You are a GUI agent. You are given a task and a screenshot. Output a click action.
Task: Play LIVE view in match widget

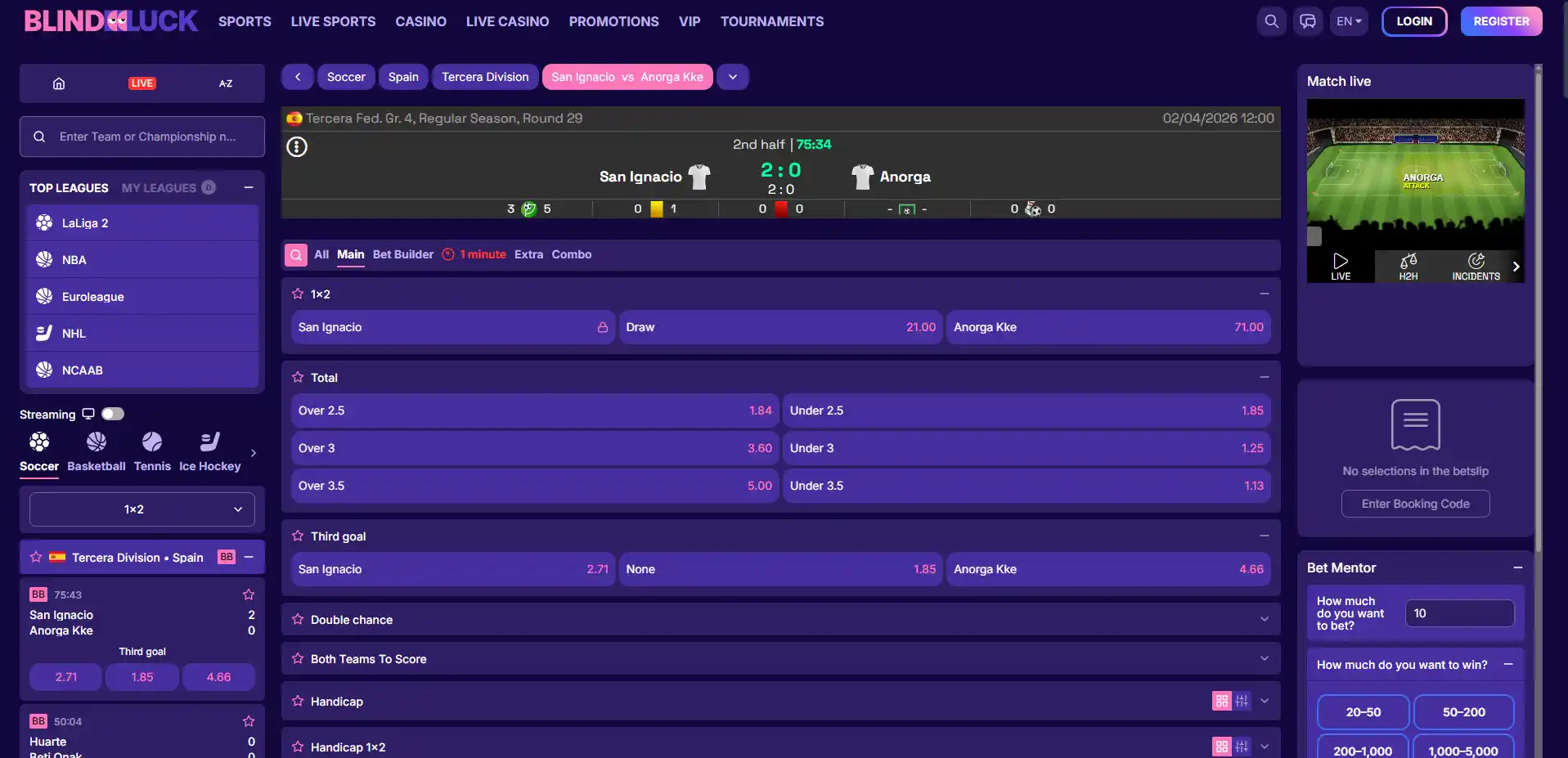[x=1341, y=267]
